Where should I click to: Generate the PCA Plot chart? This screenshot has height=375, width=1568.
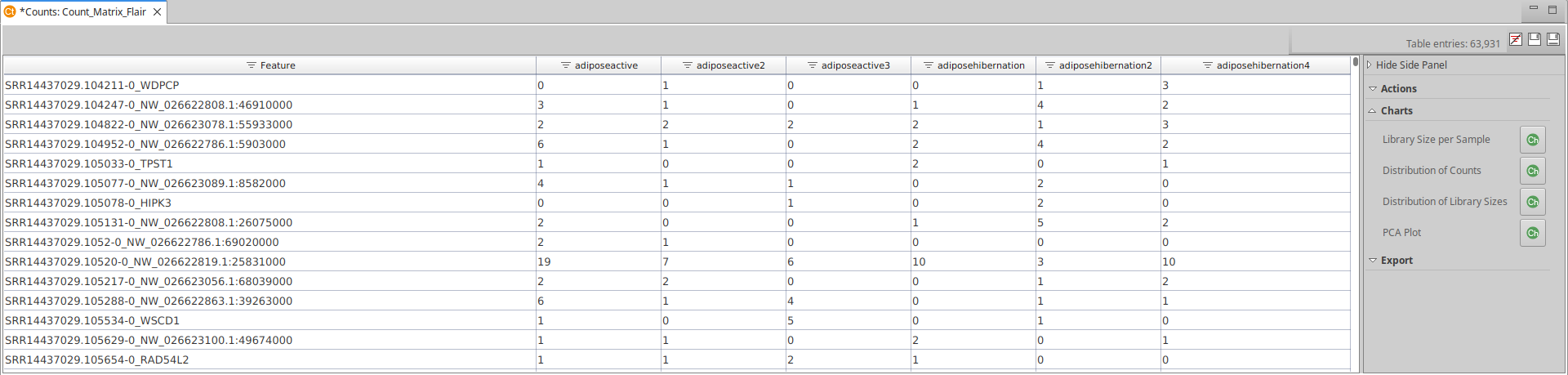point(1532,233)
